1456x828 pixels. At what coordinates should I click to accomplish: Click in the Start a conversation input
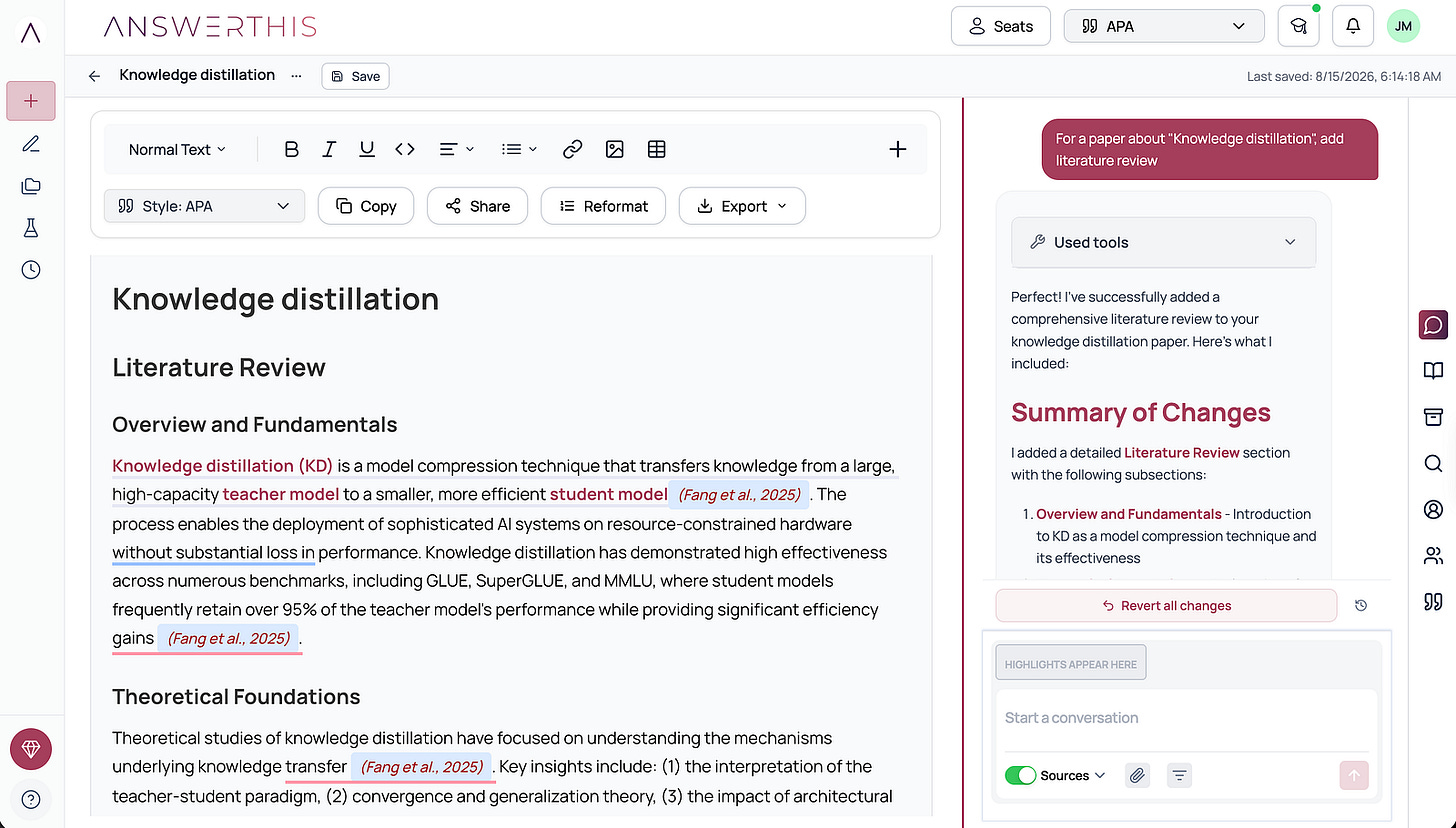click(x=1186, y=718)
